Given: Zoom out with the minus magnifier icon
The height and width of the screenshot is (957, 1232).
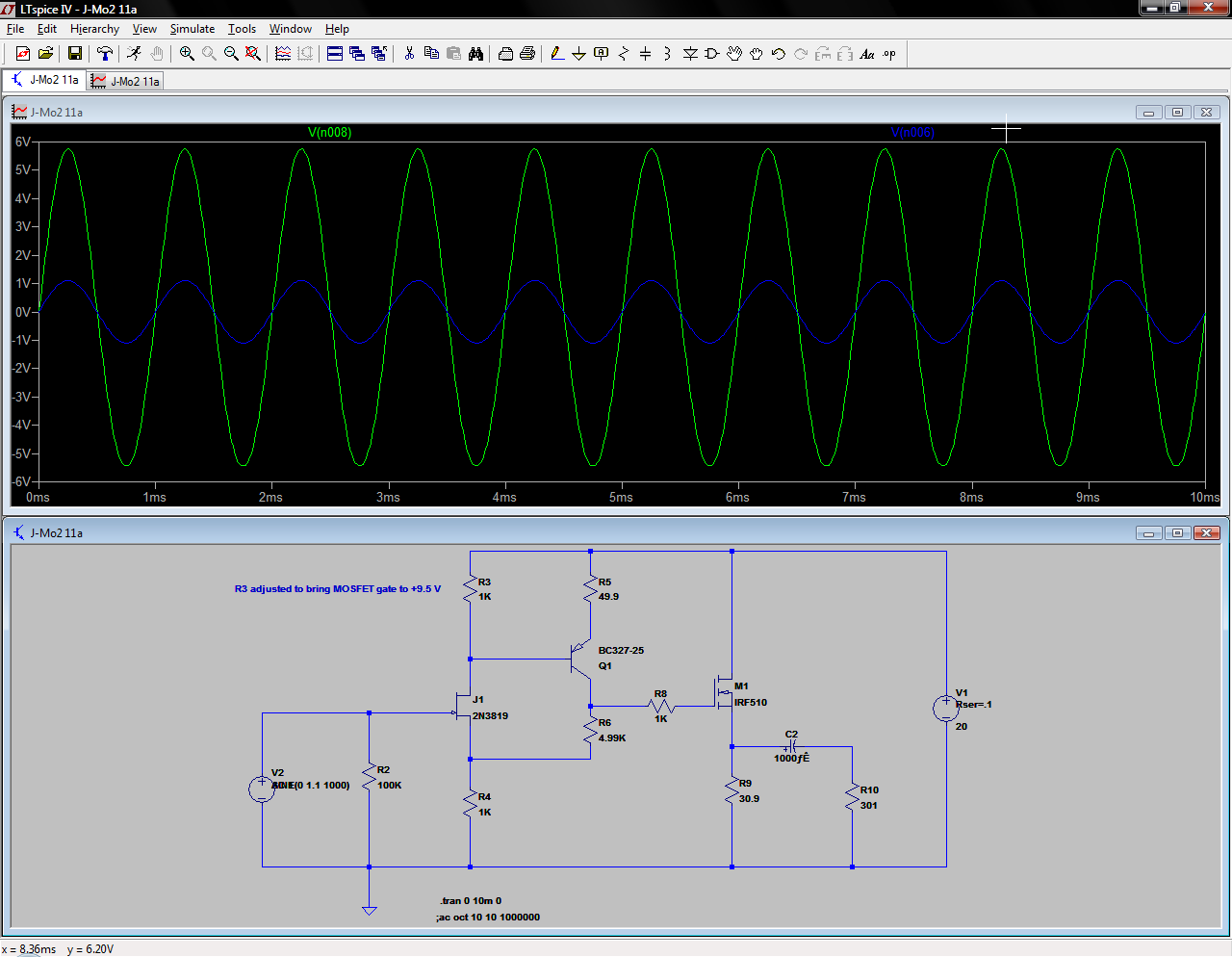Looking at the screenshot, I should coord(231,54).
